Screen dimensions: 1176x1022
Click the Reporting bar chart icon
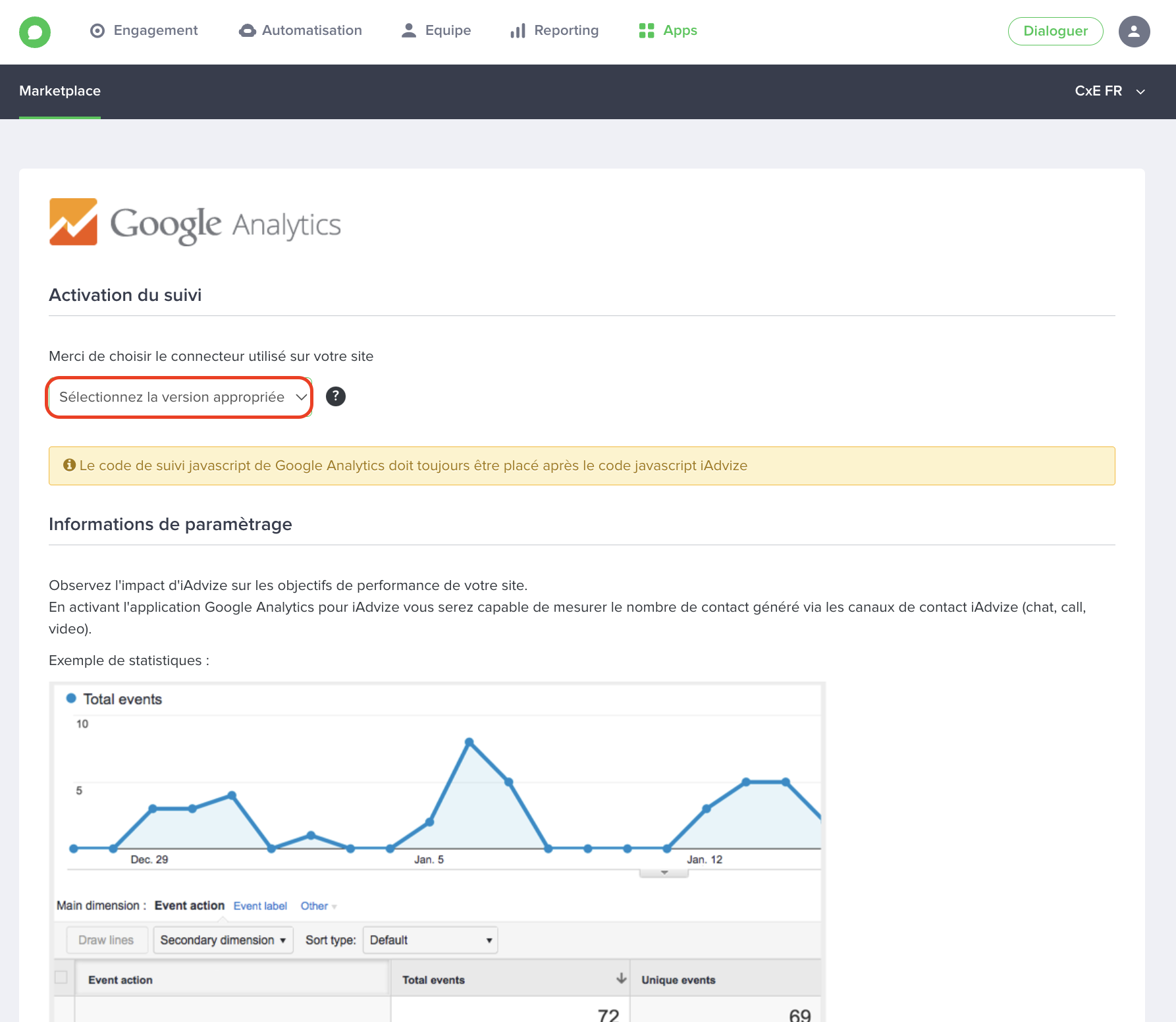(x=518, y=31)
